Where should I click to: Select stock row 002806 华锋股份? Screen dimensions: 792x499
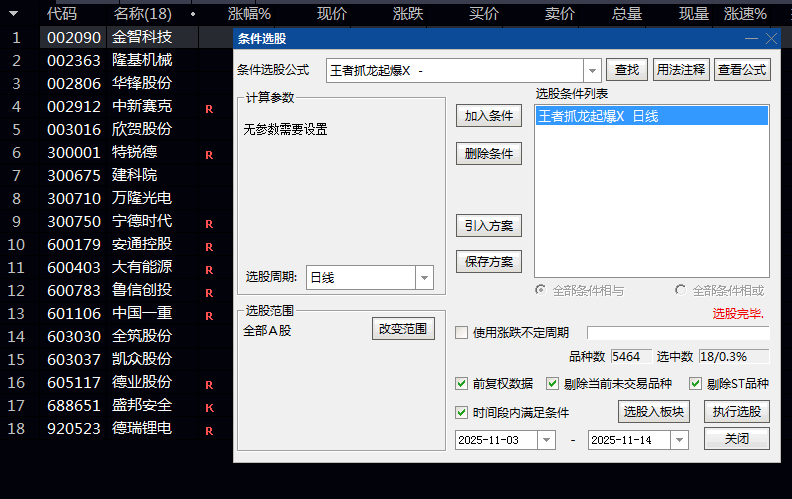tap(116, 83)
